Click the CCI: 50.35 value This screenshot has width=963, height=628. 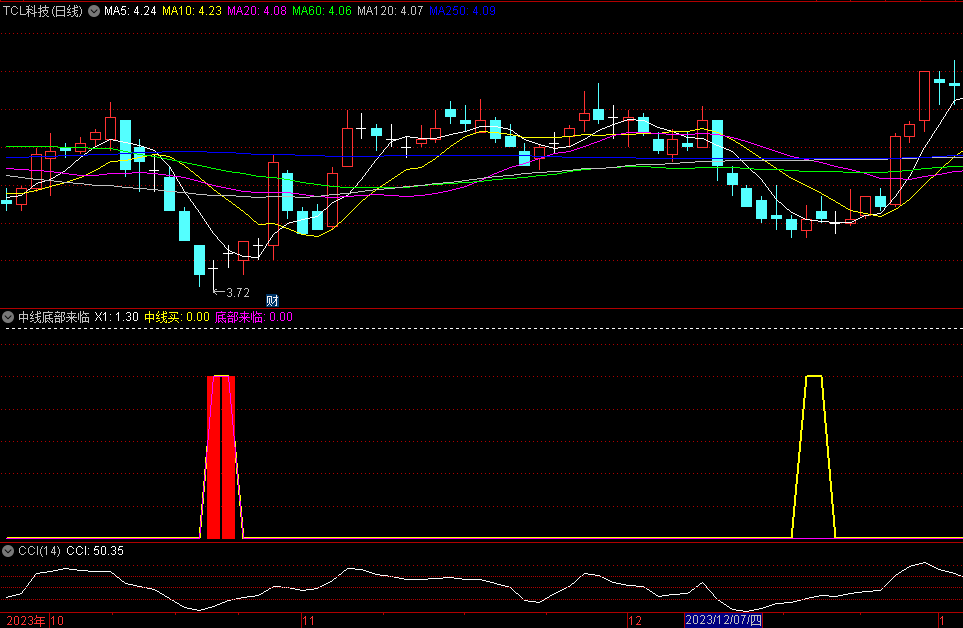pyautogui.click(x=95, y=551)
